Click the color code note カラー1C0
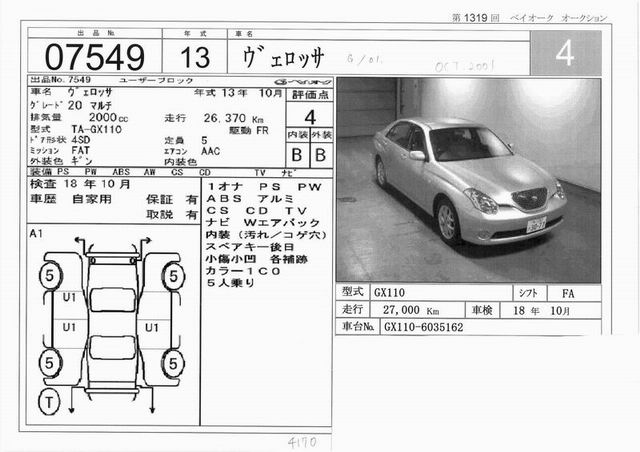Screen dimensions: 640x452 243,271
